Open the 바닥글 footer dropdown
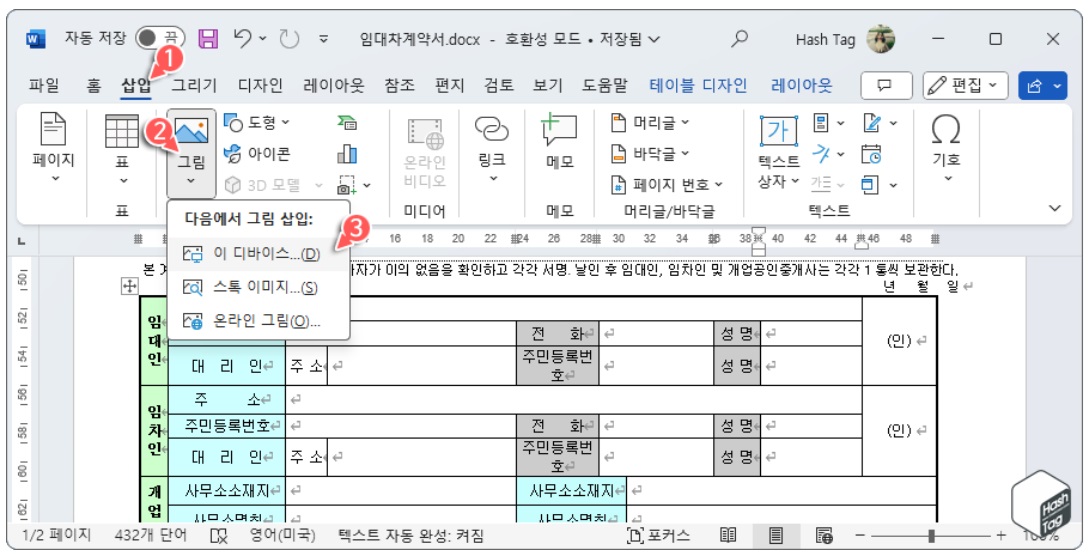The height and width of the screenshot is (554, 1088). click(650, 153)
